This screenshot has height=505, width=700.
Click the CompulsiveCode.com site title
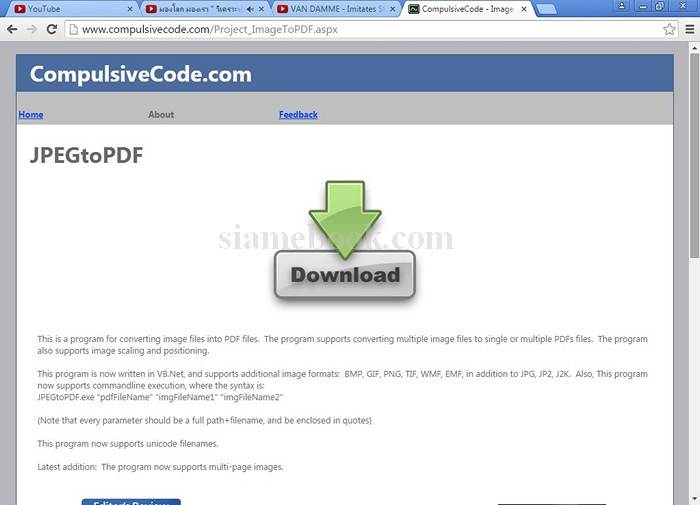[x=141, y=74]
